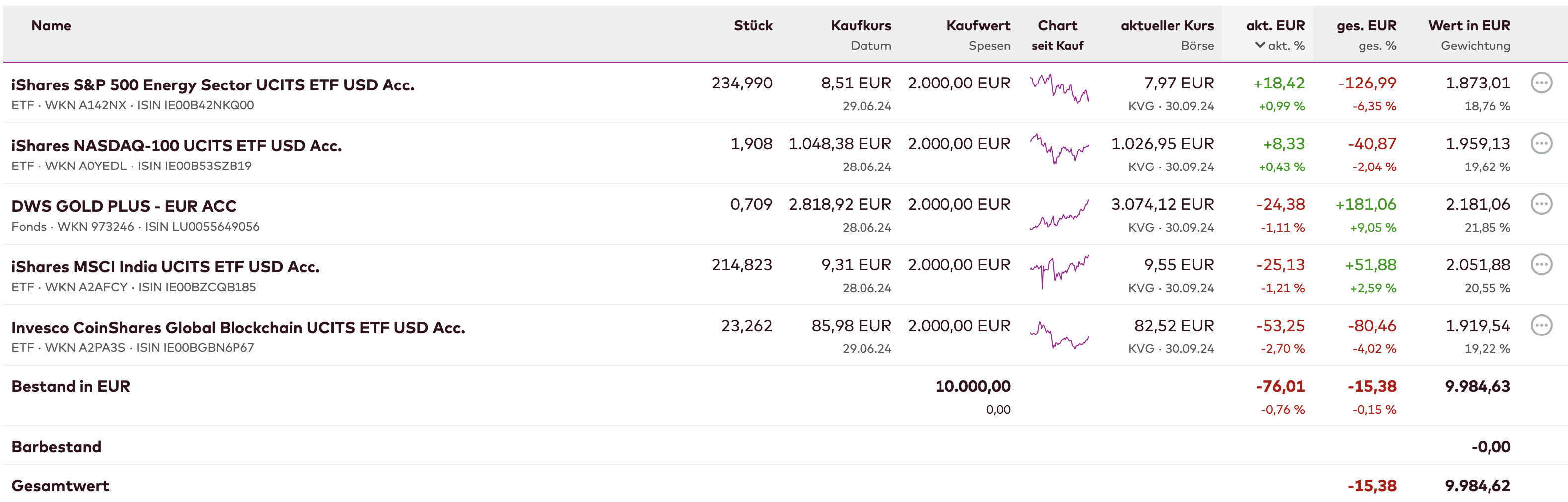Open the iShares NASDAQ-100 sparkline chart

[x=1059, y=149]
